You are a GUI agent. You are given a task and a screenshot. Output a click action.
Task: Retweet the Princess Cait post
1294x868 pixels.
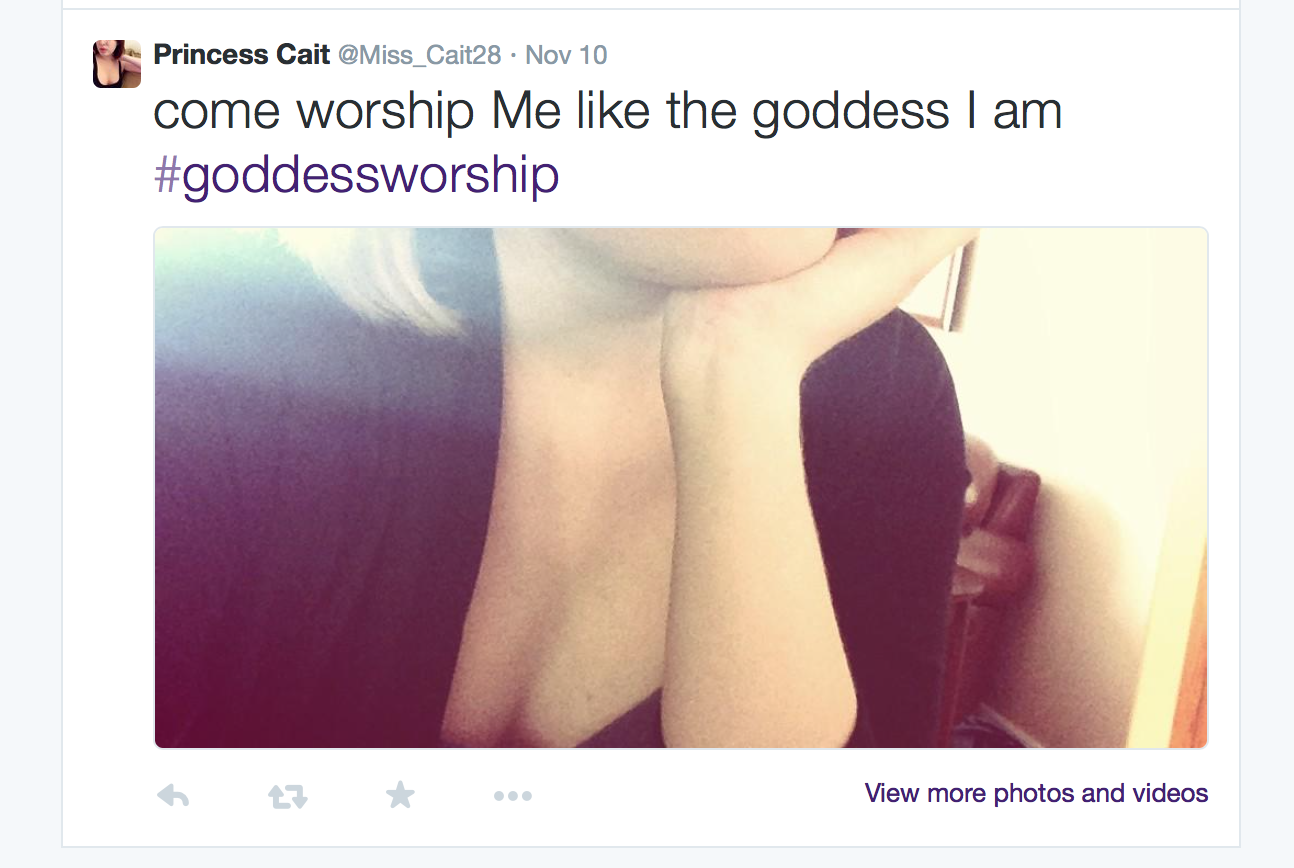click(288, 796)
